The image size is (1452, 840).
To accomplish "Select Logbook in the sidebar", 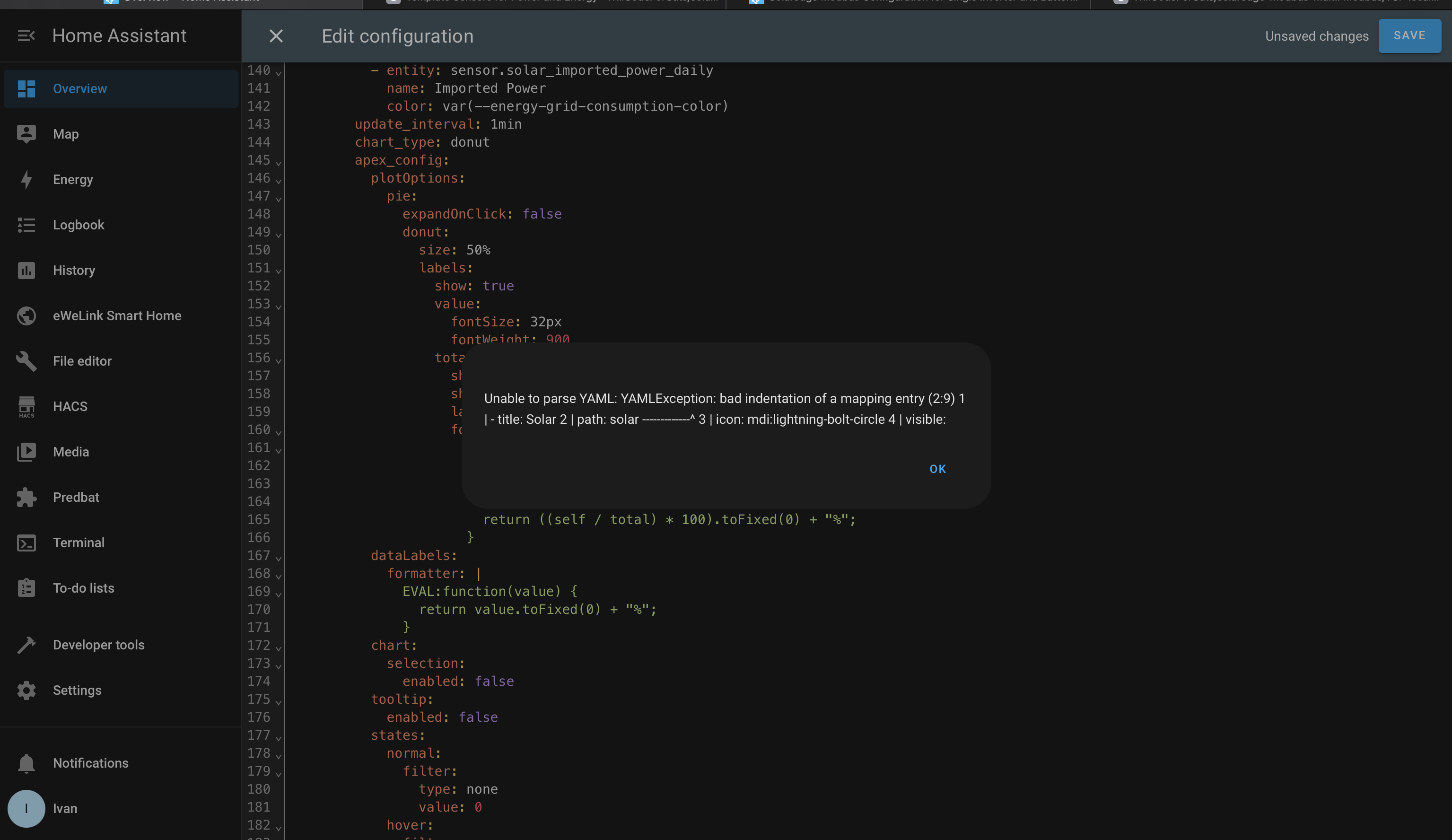I will click(x=79, y=225).
